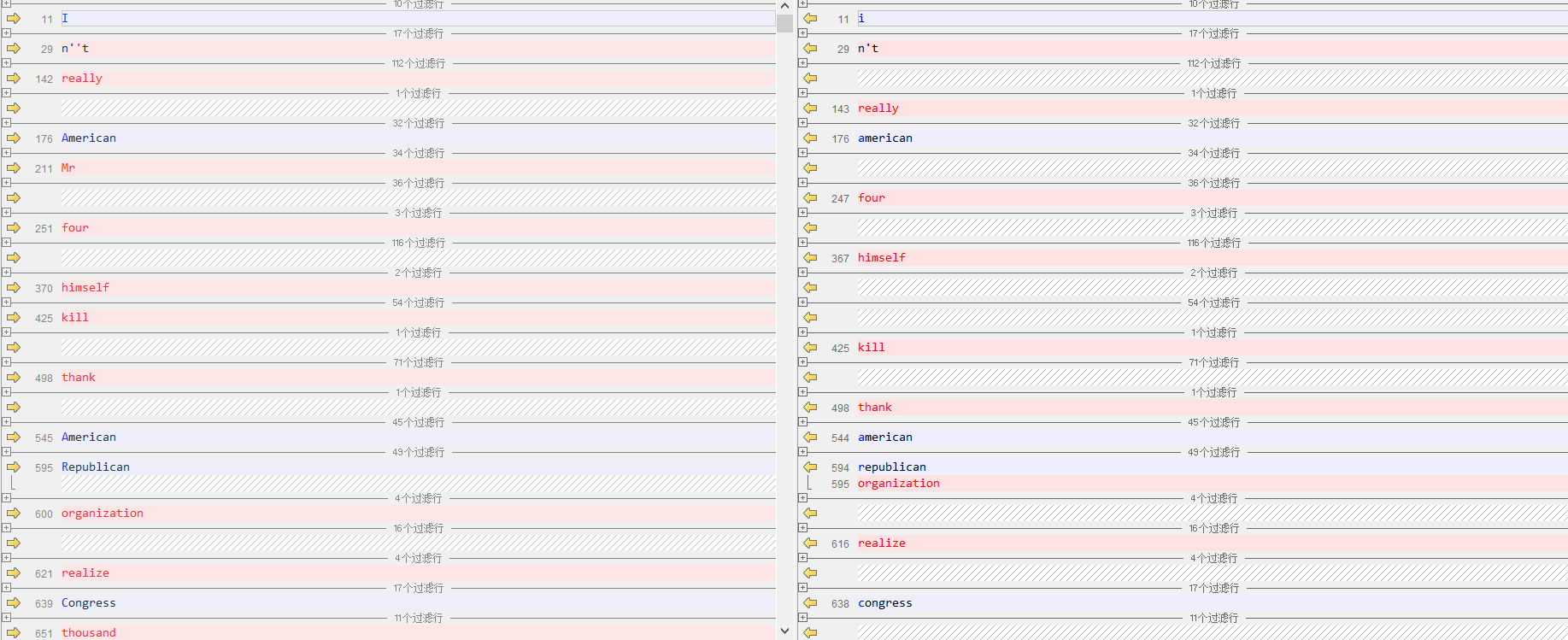Select 'really' text on left line 142

coord(82,79)
